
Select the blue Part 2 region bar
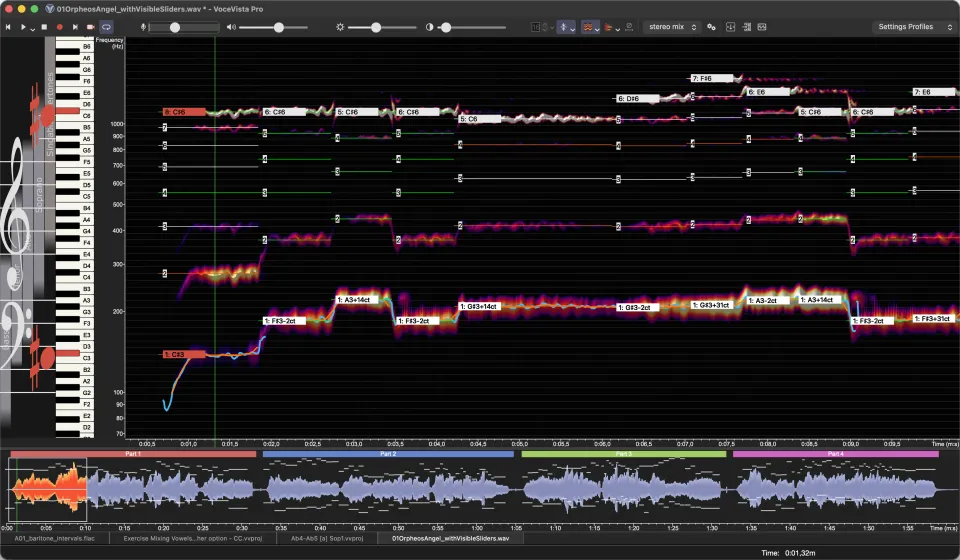point(388,454)
